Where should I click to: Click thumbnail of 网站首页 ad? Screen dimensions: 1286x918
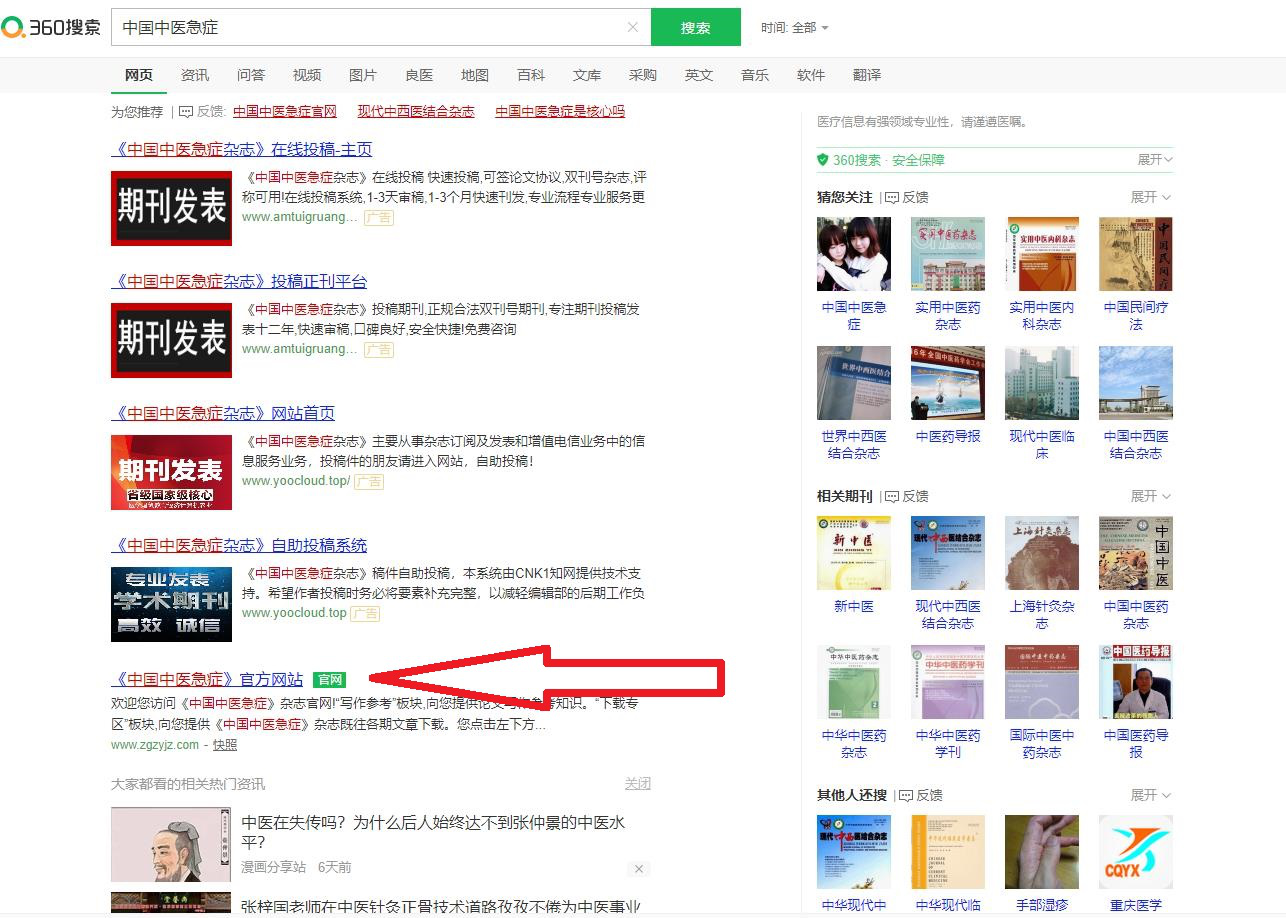(171, 472)
